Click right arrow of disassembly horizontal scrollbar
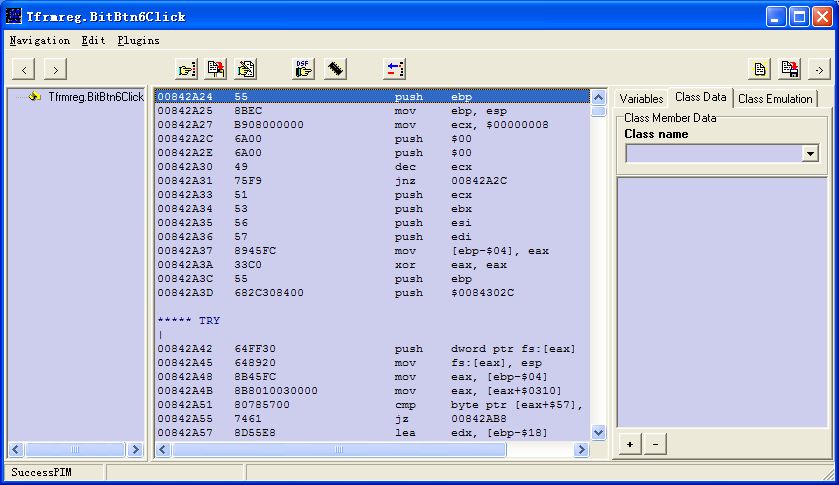The height and width of the screenshot is (485, 839). (581, 450)
